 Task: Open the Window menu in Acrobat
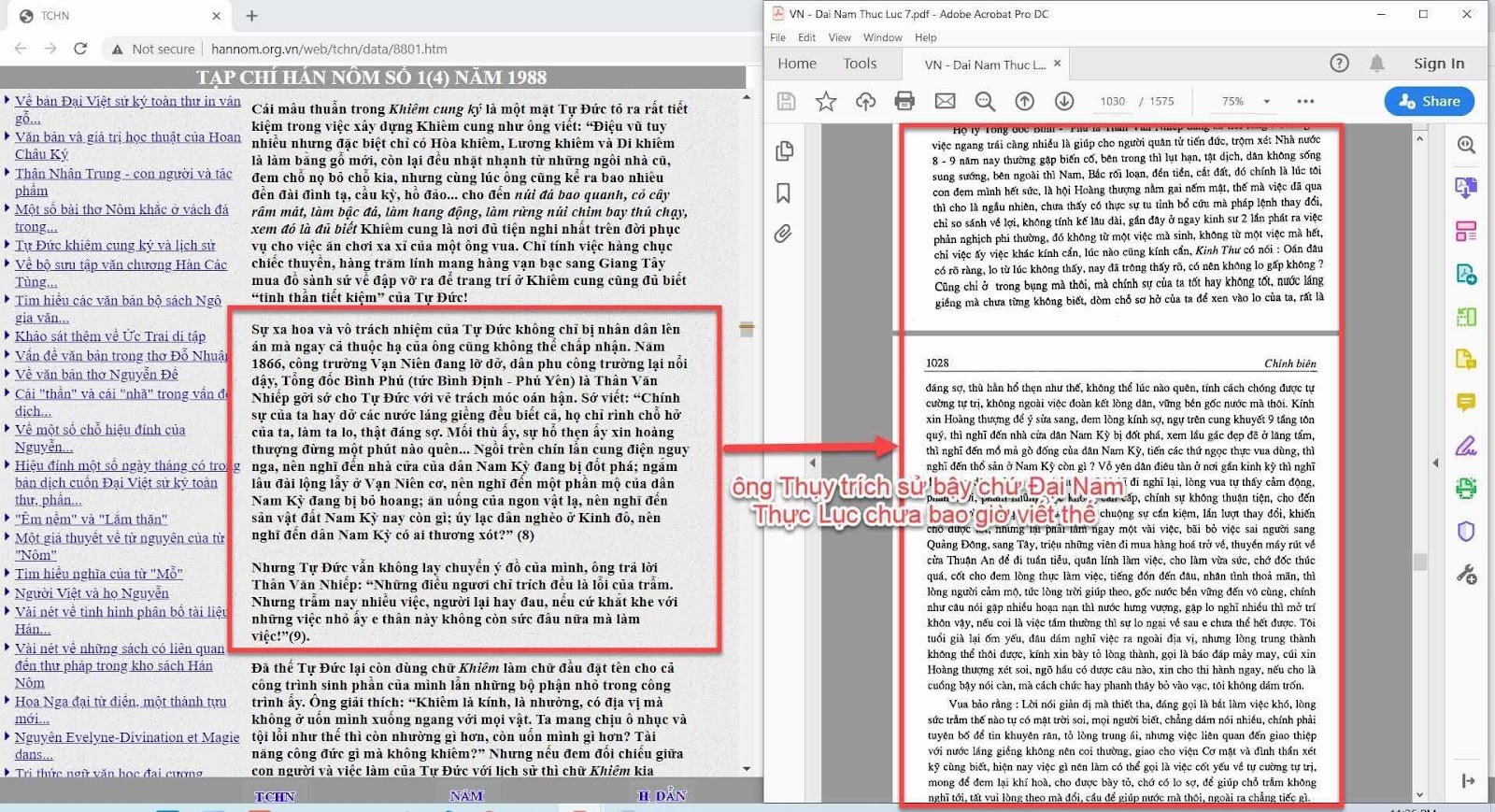click(883, 37)
